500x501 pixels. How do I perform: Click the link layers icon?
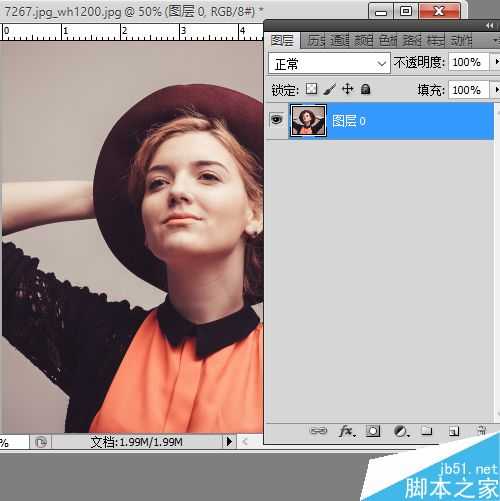coord(318,431)
